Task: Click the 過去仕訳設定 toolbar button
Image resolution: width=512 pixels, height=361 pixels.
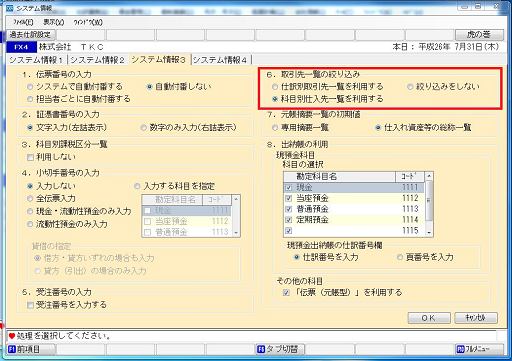Action: coord(31,34)
